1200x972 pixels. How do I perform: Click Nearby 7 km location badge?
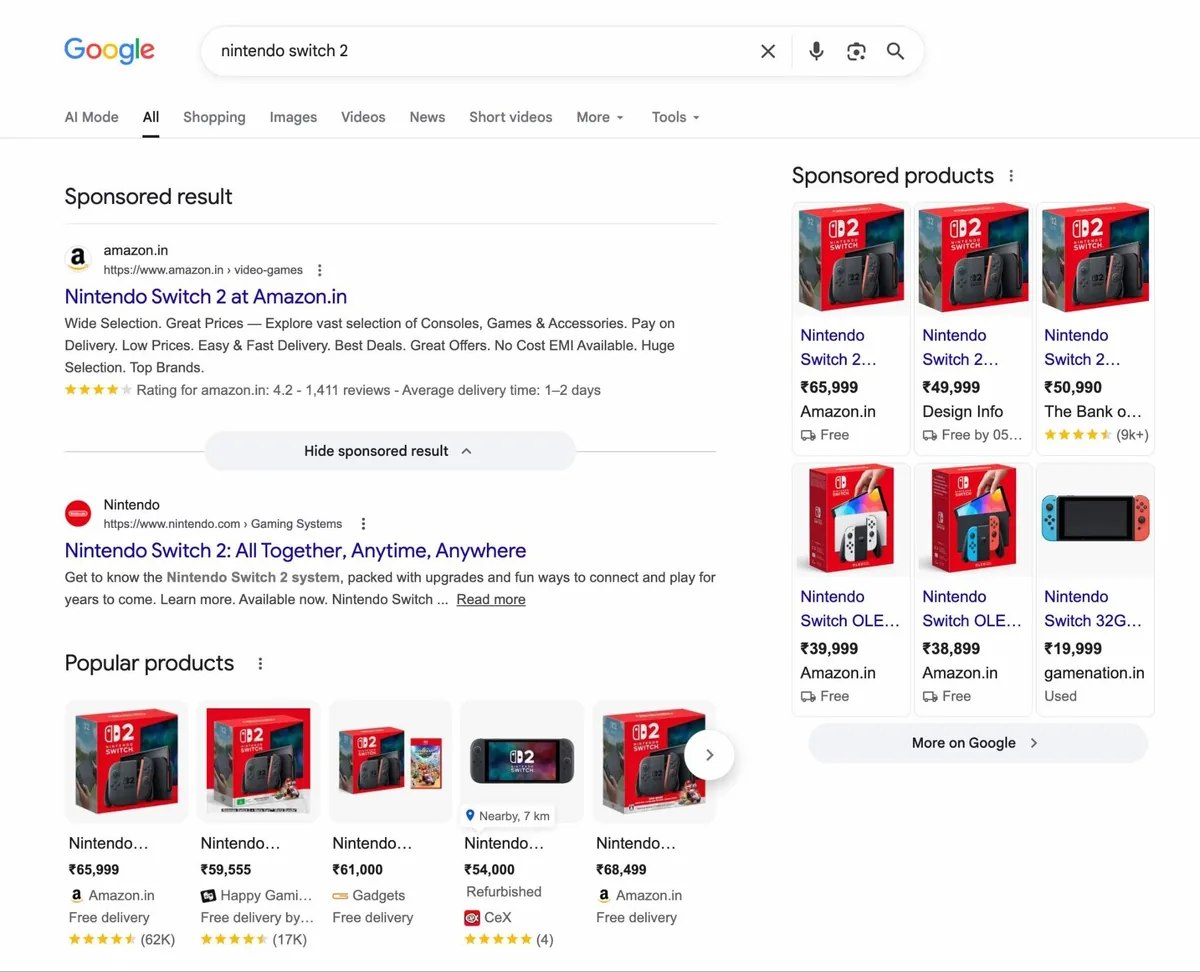pyautogui.click(x=508, y=816)
